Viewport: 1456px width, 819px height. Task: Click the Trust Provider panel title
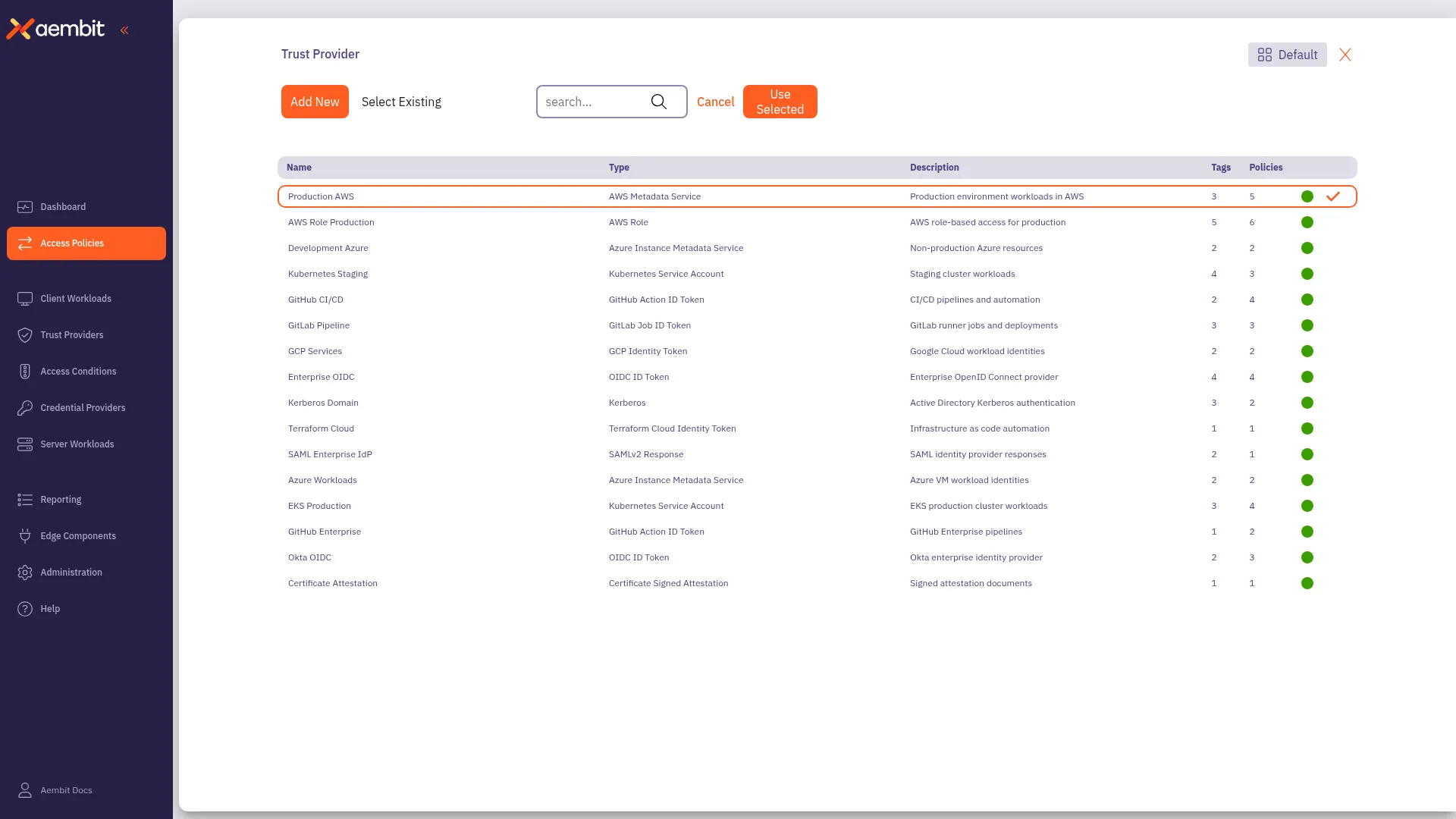(320, 54)
